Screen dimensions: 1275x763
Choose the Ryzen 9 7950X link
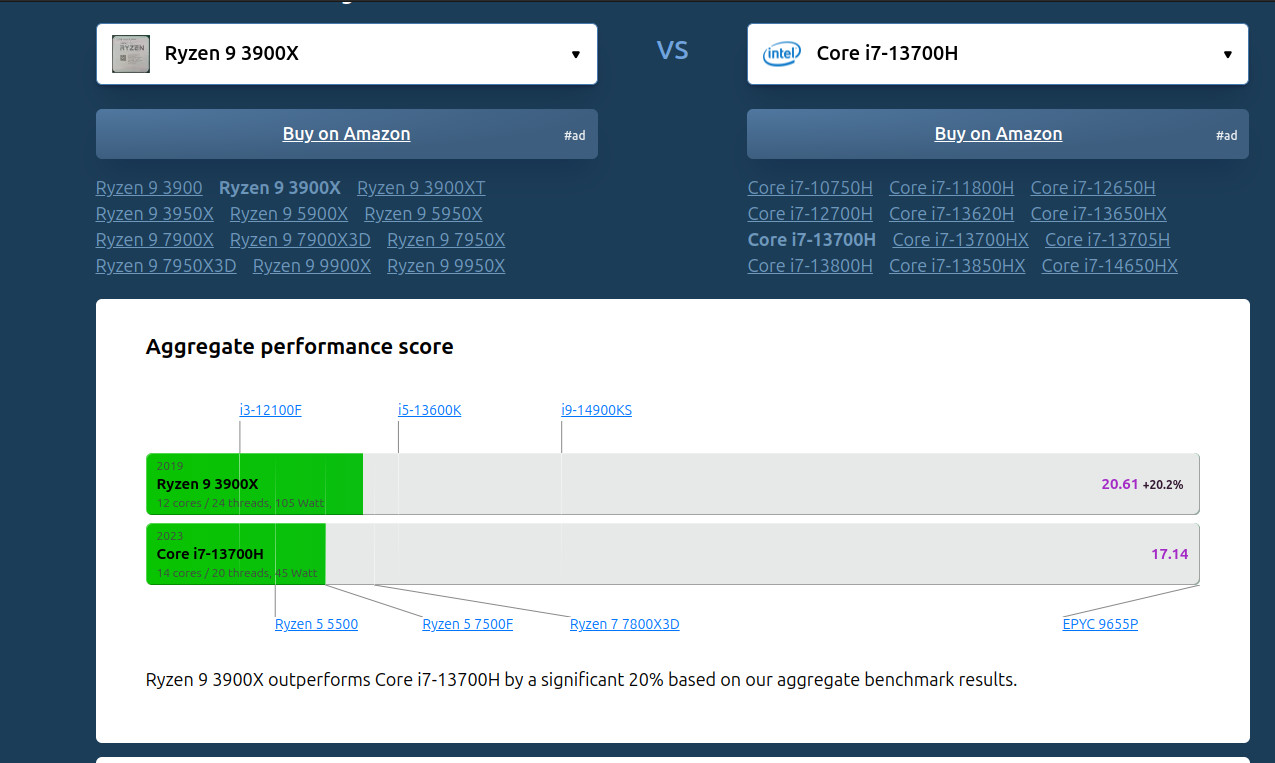click(x=446, y=240)
